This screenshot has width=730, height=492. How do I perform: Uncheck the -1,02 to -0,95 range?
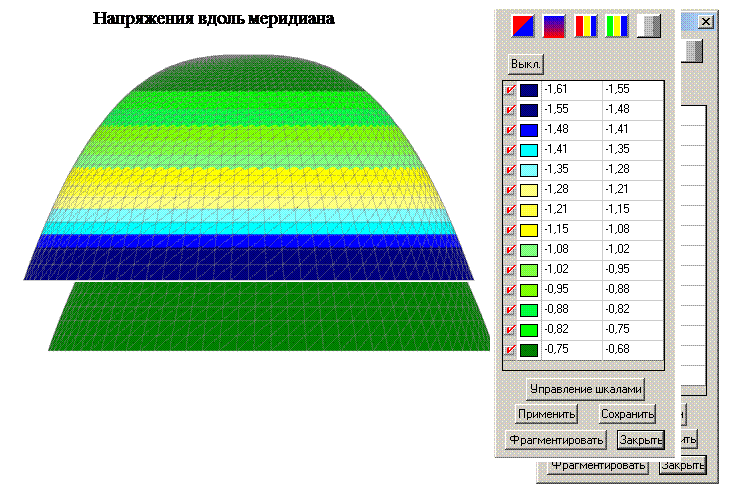click(x=510, y=270)
